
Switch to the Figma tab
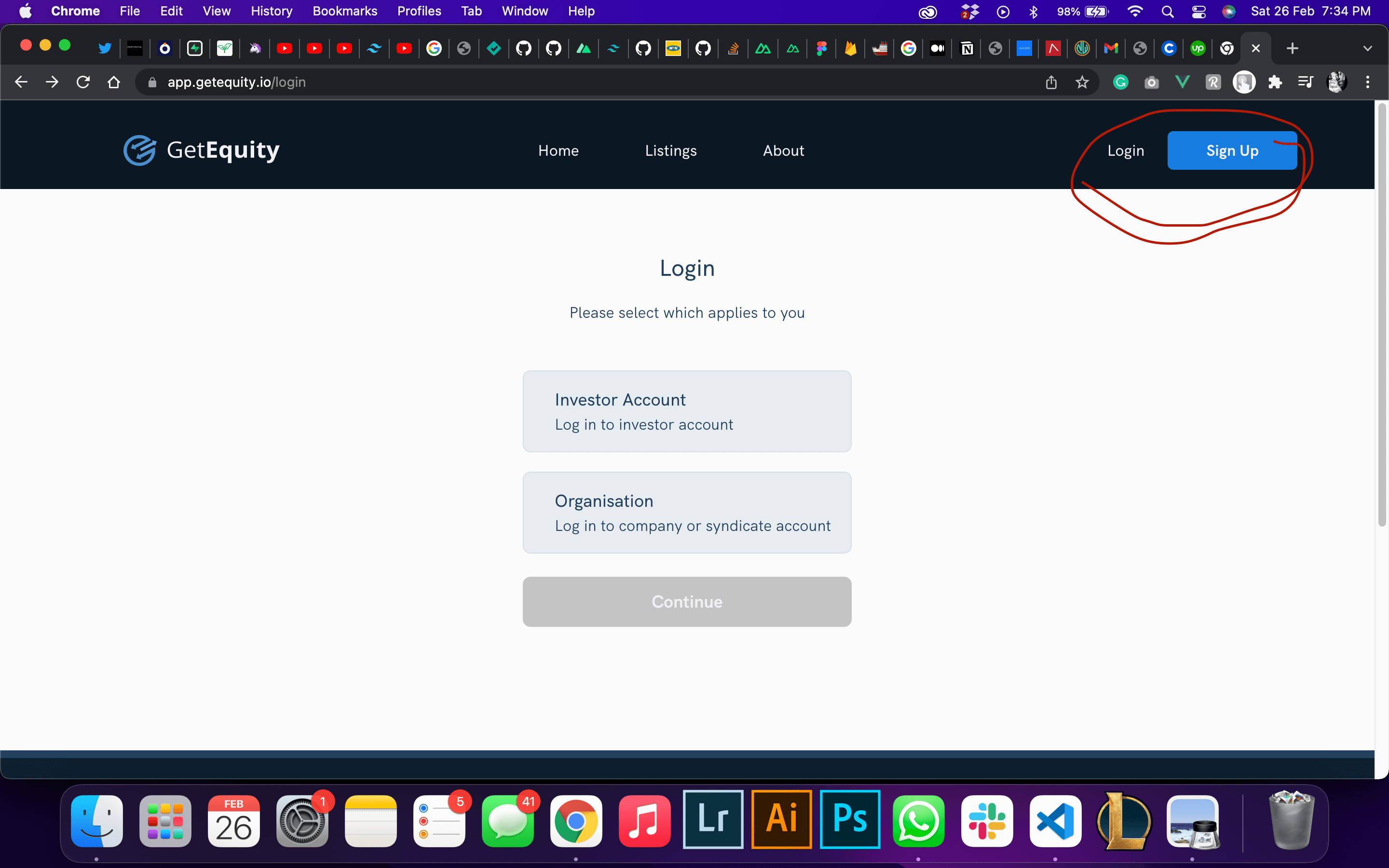point(821,48)
